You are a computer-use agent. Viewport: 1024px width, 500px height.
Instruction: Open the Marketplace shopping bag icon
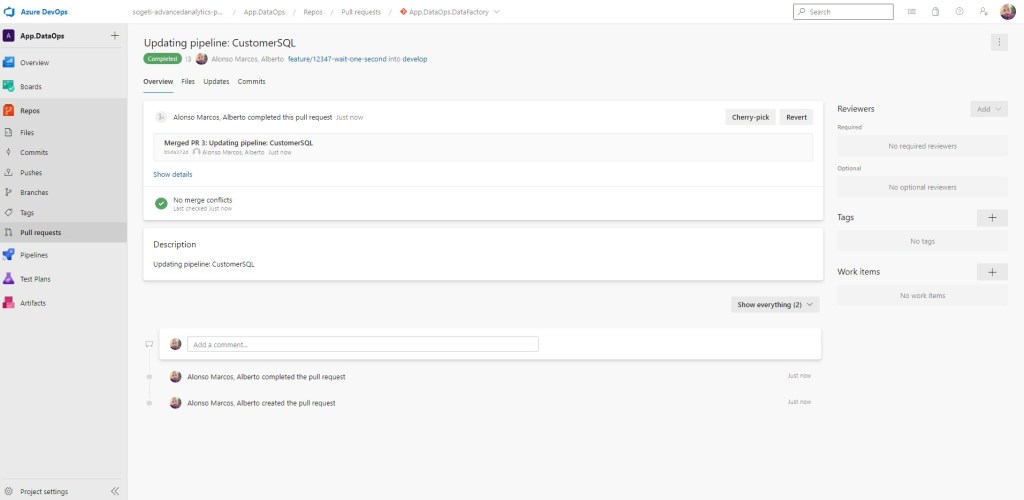(x=934, y=12)
